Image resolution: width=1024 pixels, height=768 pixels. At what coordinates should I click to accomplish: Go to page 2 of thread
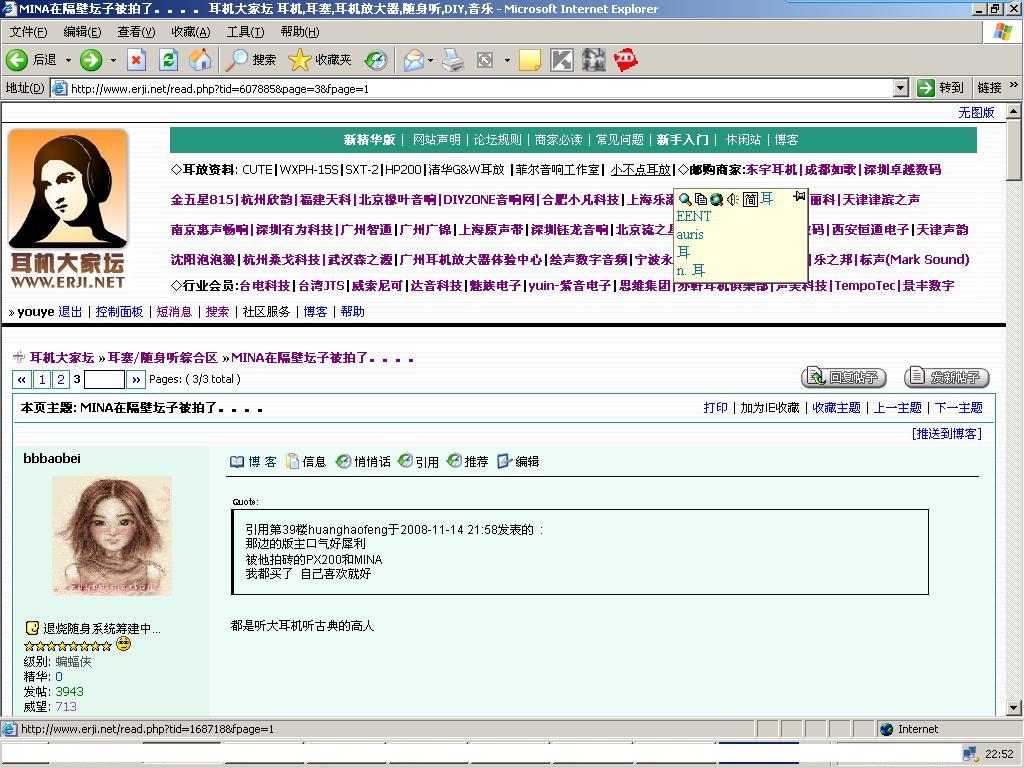[x=61, y=379]
